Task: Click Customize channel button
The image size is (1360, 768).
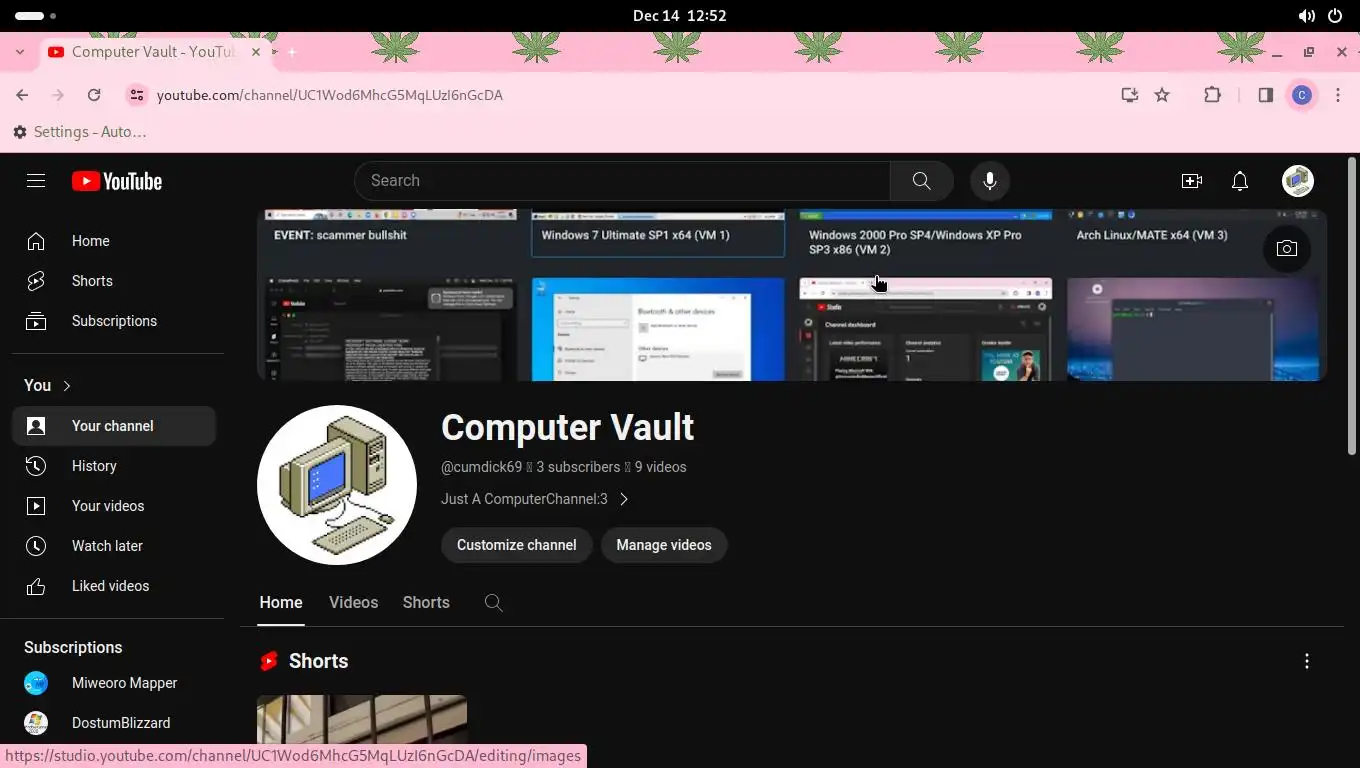Action: [x=517, y=545]
